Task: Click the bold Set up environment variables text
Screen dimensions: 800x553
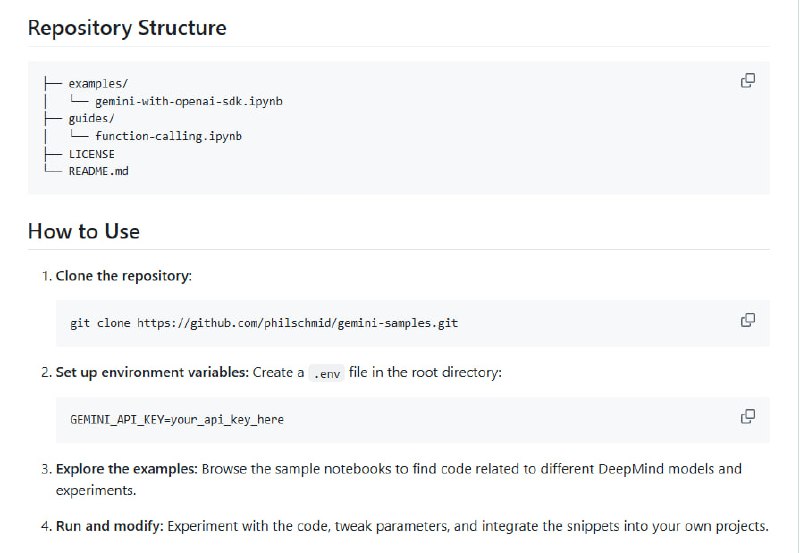Action: [151, 372]
